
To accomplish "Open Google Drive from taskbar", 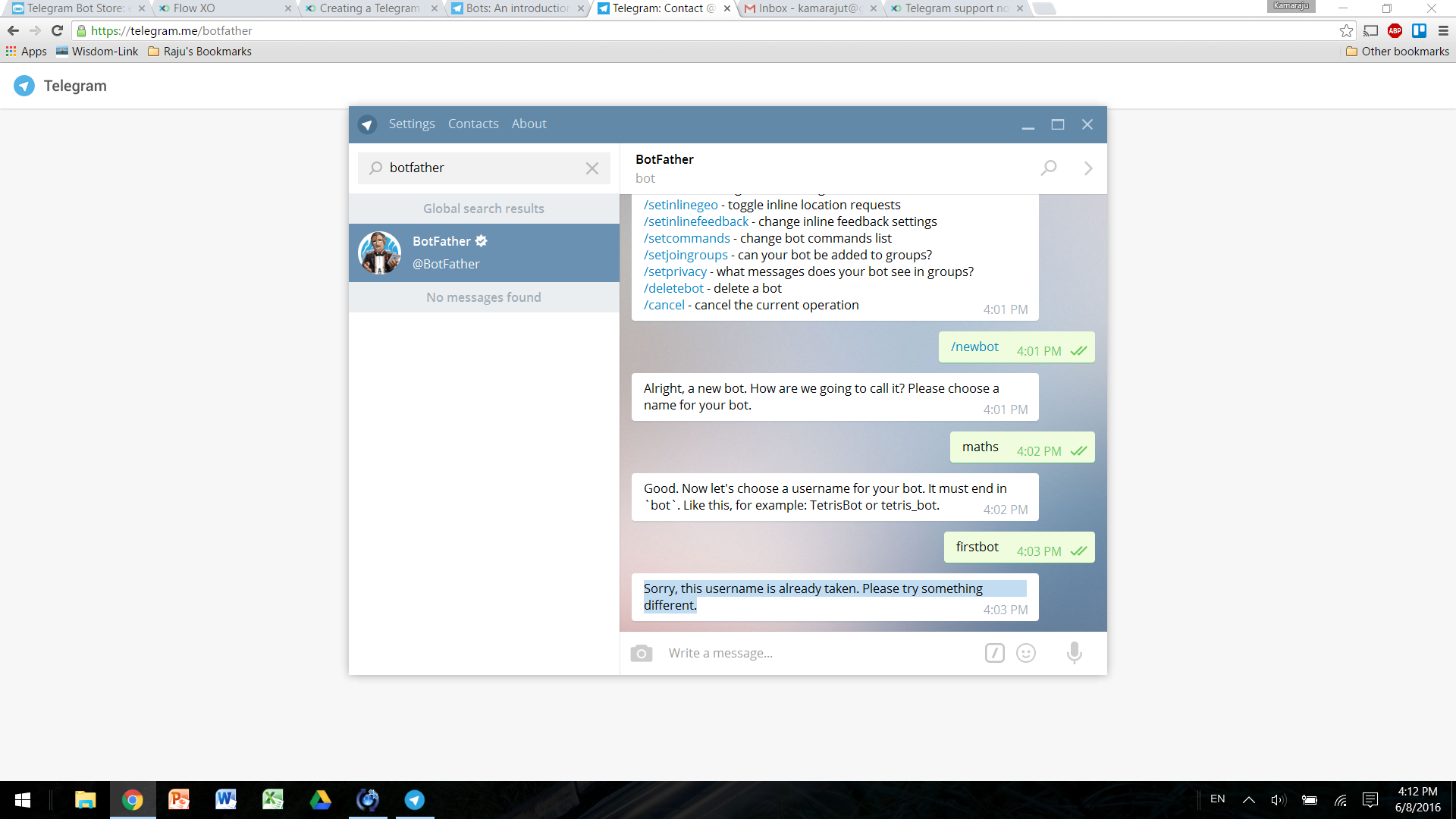I will pos(320,800).
